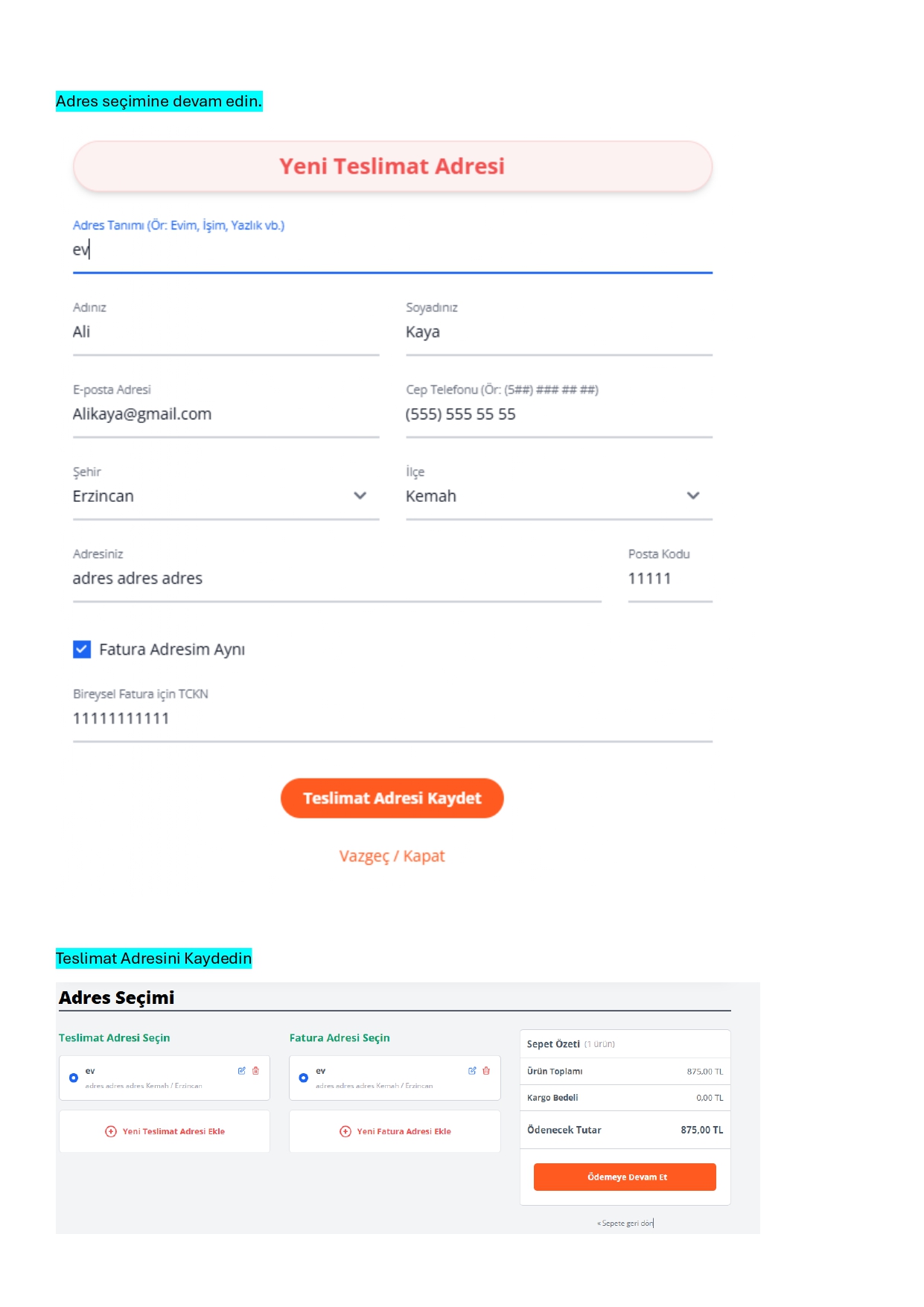The width and height of the screenshot is (924, 1307).
Task: Click 'Yeni Fatura Adresi Ekle' text
Action: 404,1131
